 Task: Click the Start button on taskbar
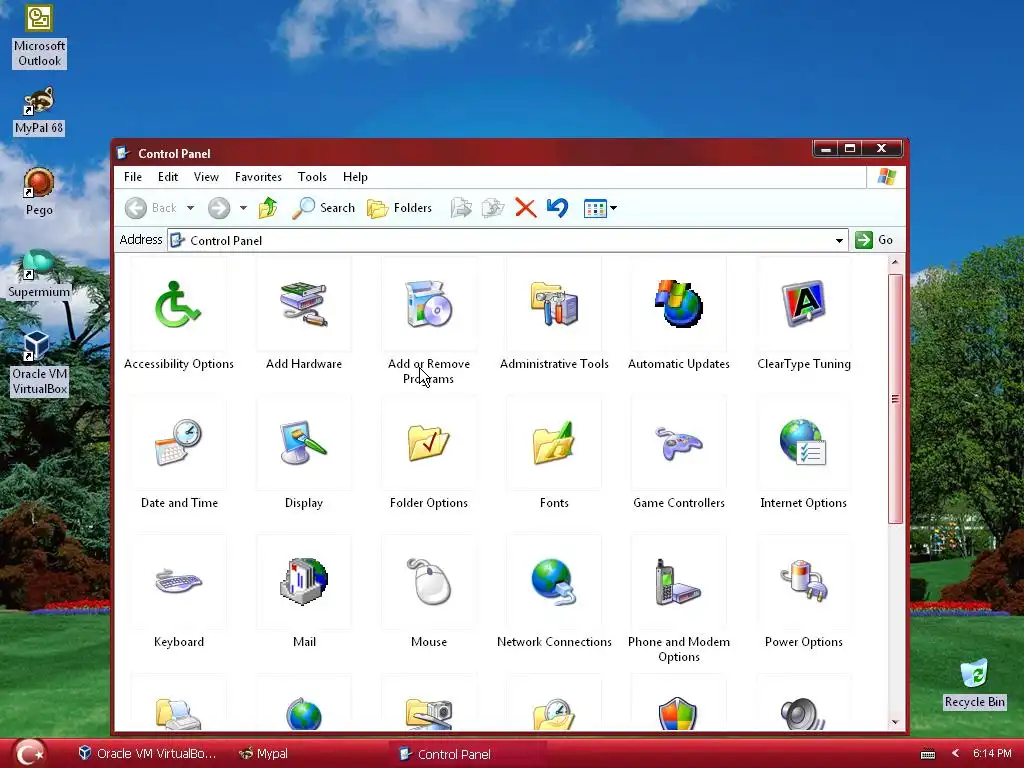(30, 754)
